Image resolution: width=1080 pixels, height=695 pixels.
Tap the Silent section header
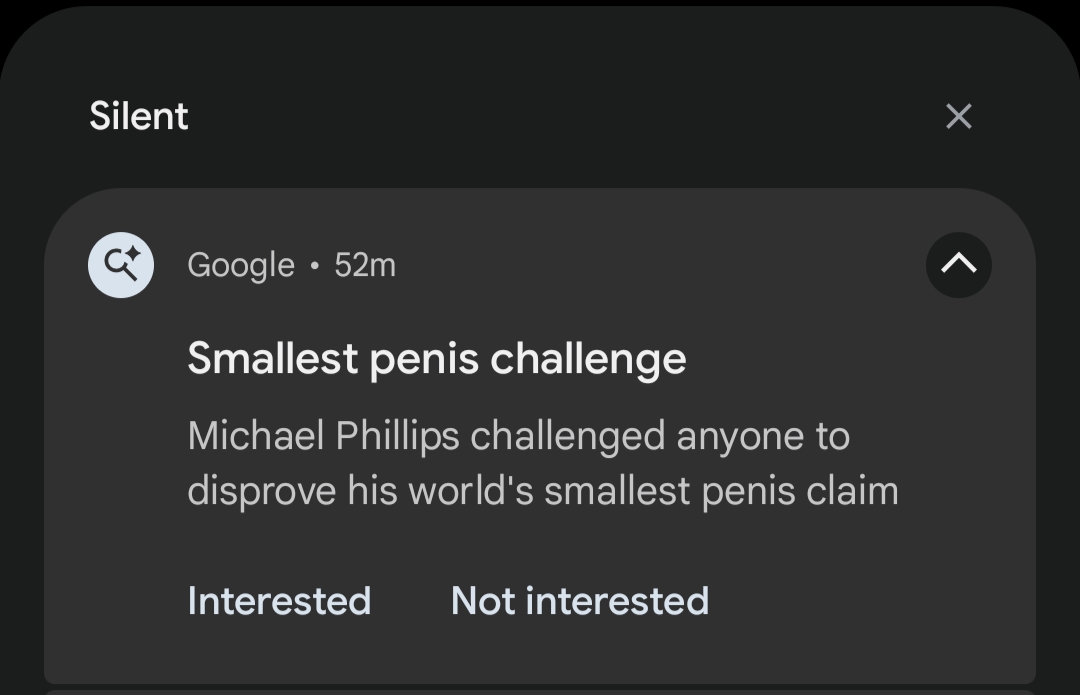(x=139, y=116)
